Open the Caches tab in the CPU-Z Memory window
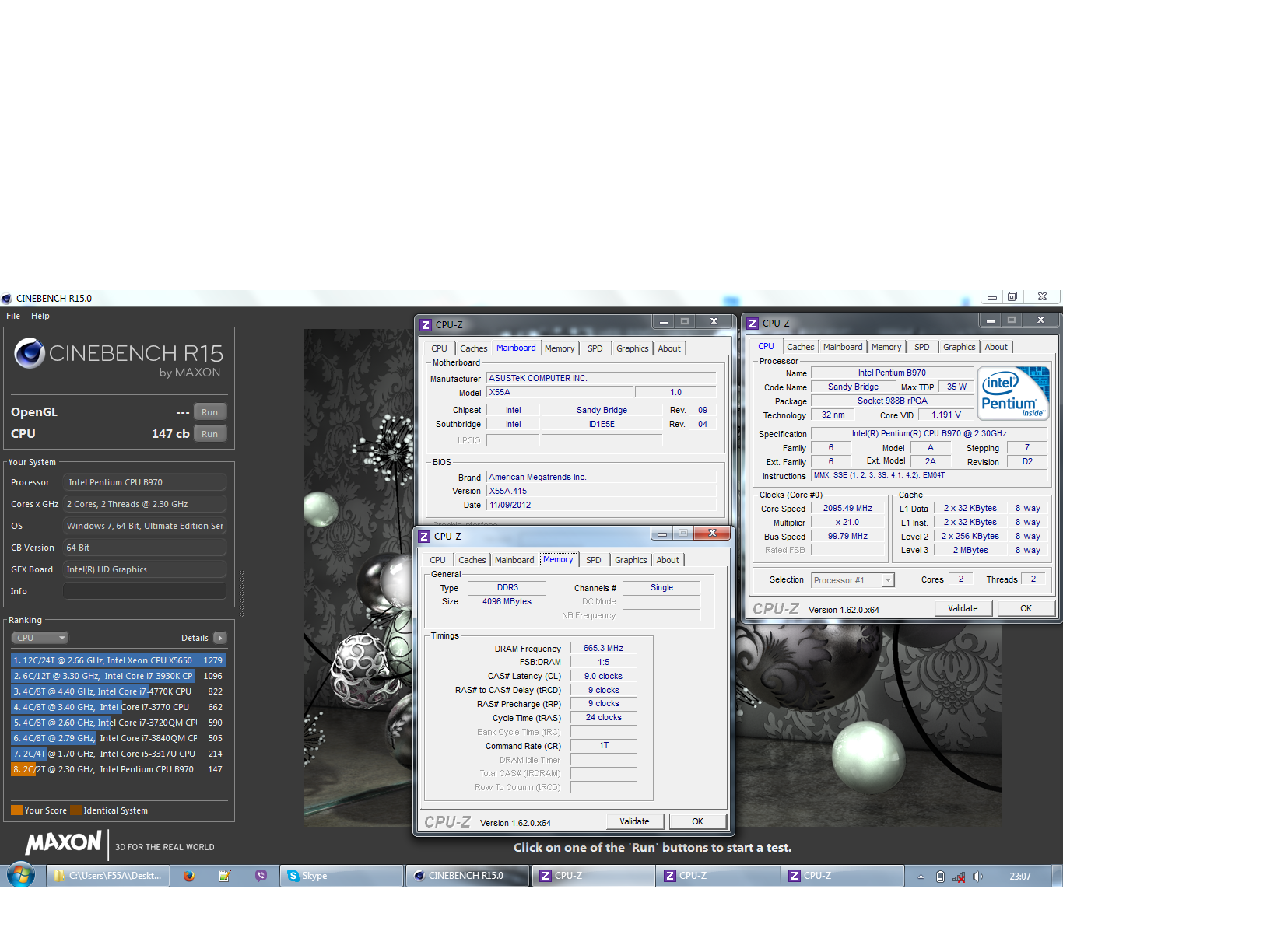1270x952 pixels. click(x=472, y=560)
